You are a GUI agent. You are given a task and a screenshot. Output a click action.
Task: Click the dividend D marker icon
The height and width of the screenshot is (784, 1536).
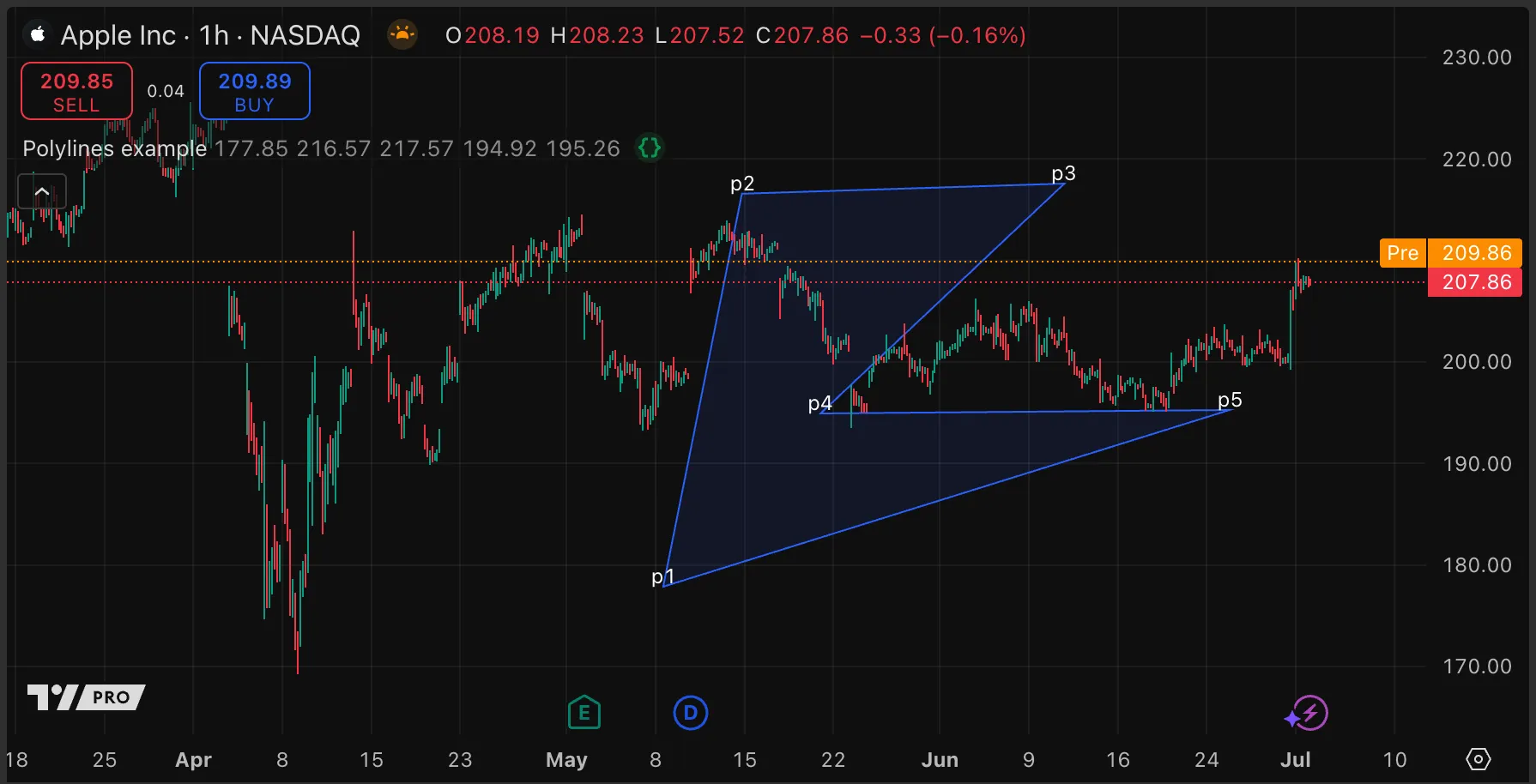pyautogui.click(x=691, y=713)
